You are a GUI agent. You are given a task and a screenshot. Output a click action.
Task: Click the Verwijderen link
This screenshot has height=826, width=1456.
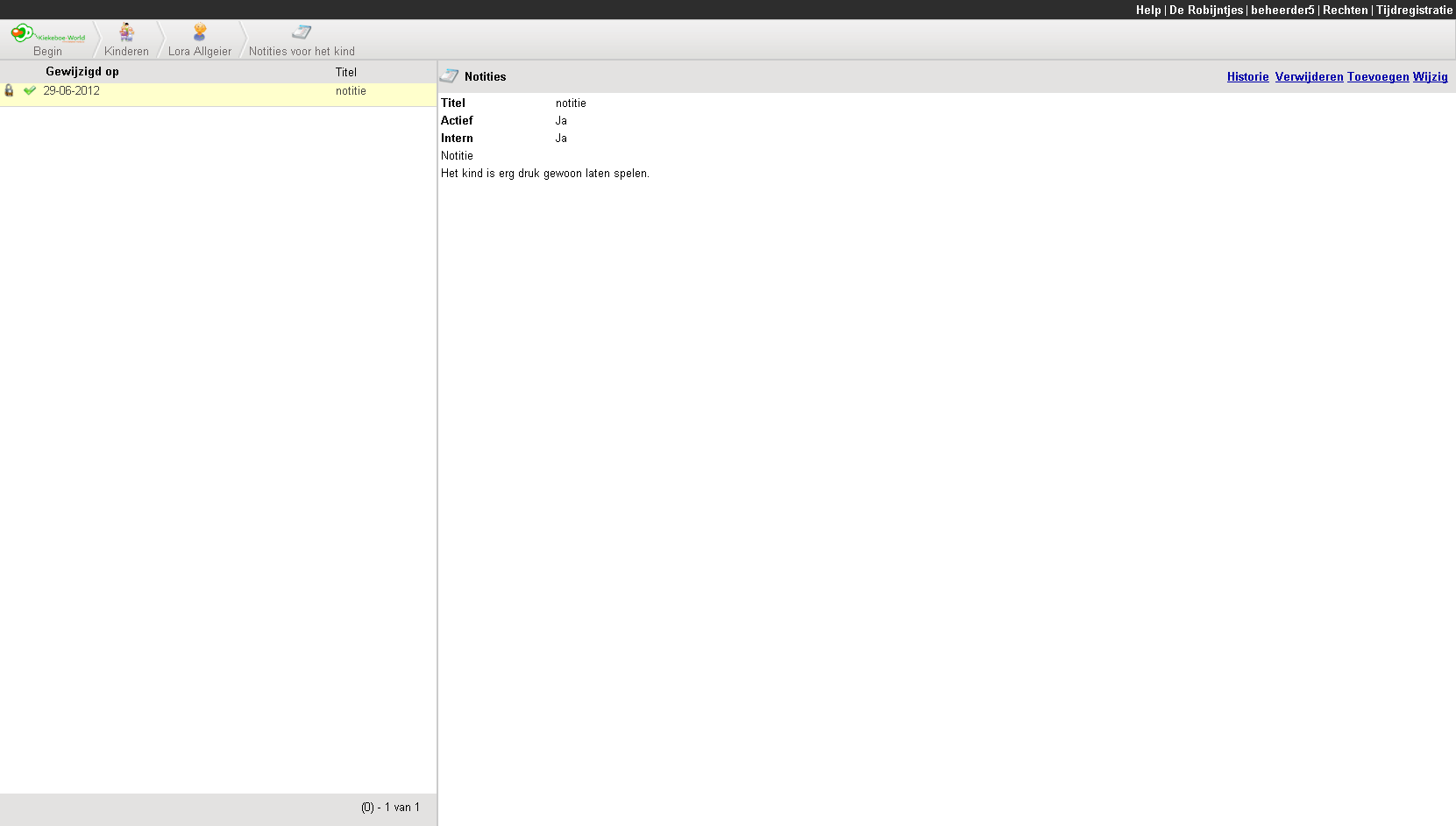click(1309, 76)
